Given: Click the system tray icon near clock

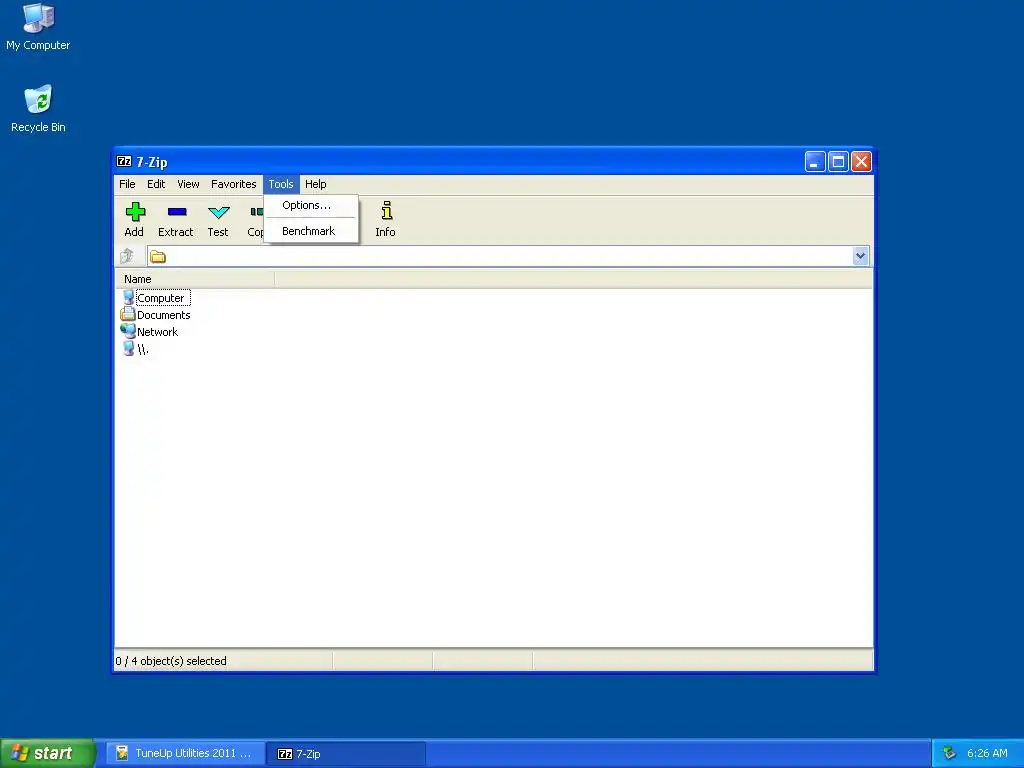Looking at the screenshot, I should [x=950, y=753].
